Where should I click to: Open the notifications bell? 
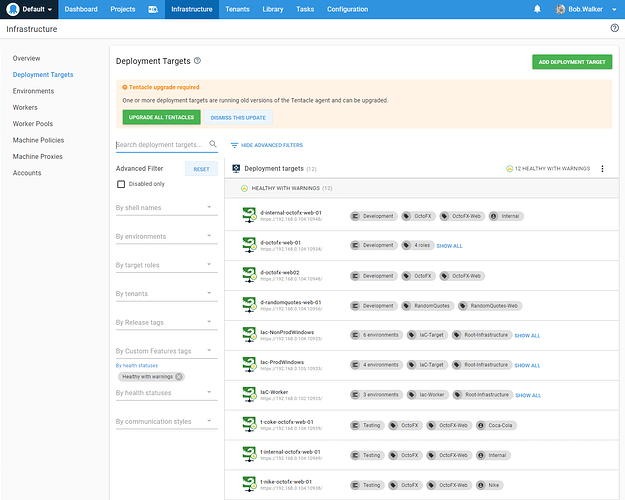[x=537, y=9]
